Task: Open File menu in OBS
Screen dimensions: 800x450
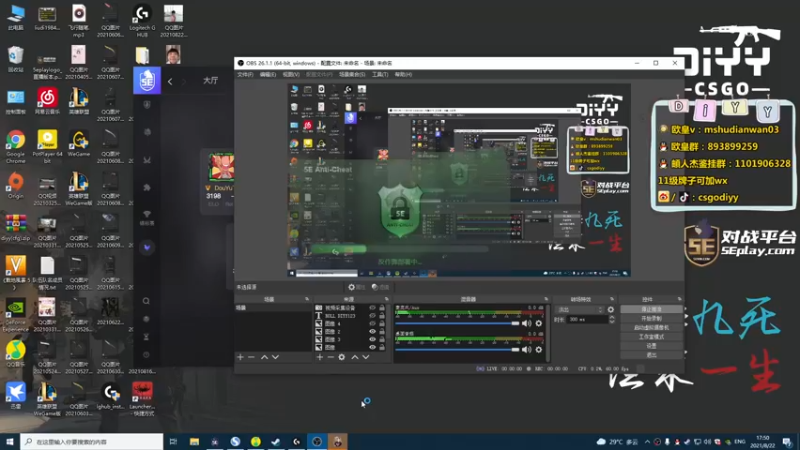Action: [245, 74]
